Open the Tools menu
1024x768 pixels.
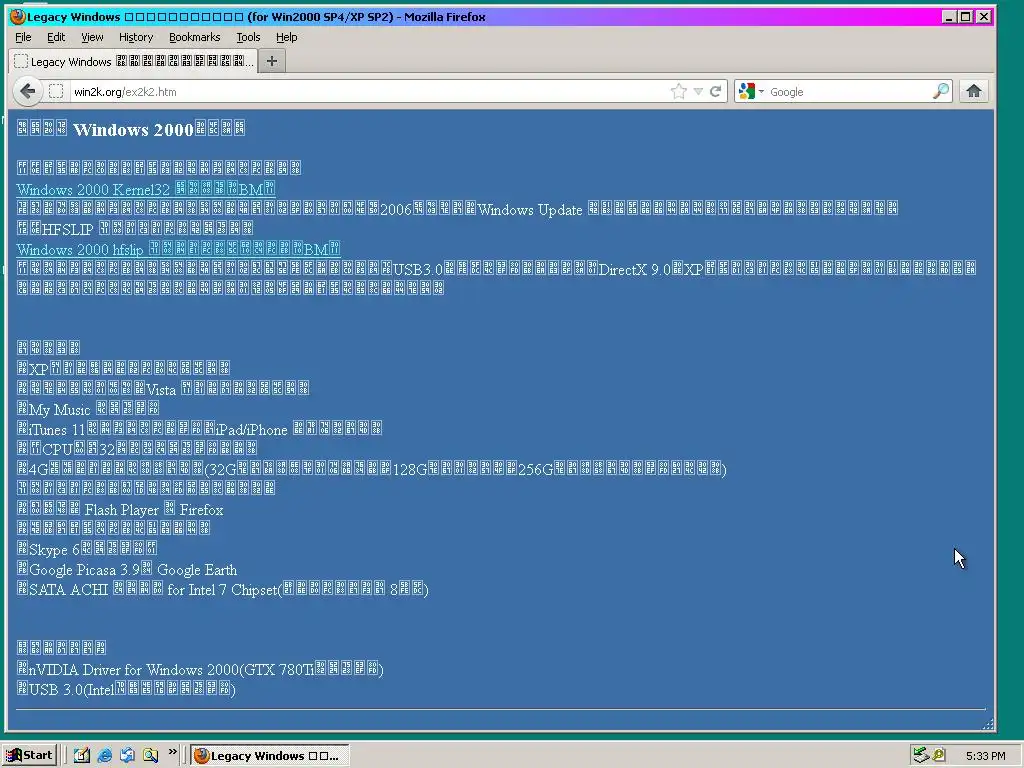point(248,37)
